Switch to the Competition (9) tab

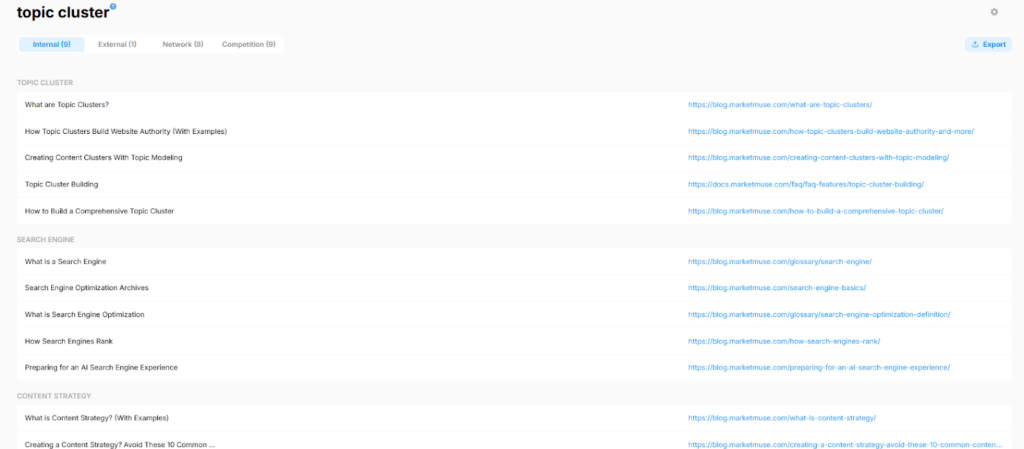248,44
